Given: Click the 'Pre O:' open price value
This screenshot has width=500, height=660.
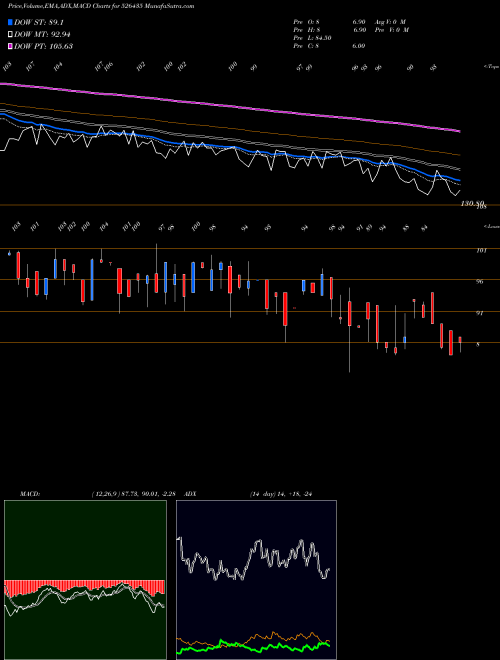Looking at the screenshot, I should click(x=329, y=21).
